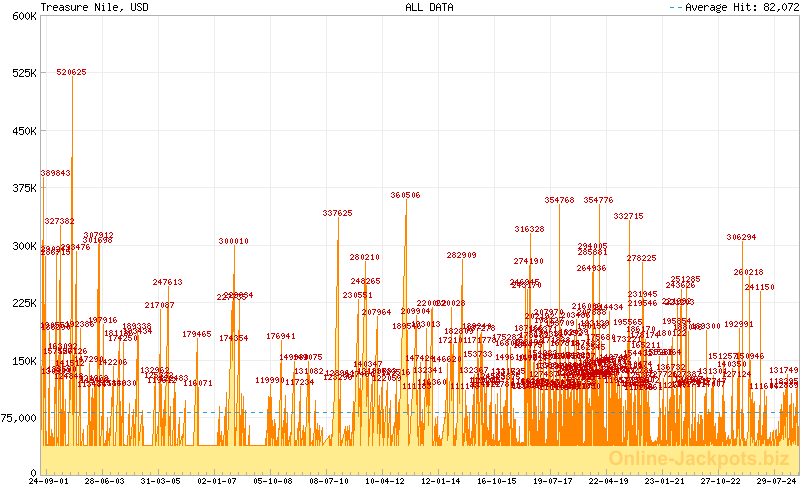Click the 600K y-axis label
Image resolution: width=800 pixels, height=490 pixels.
pyautogui.click(x=20, y=16)
